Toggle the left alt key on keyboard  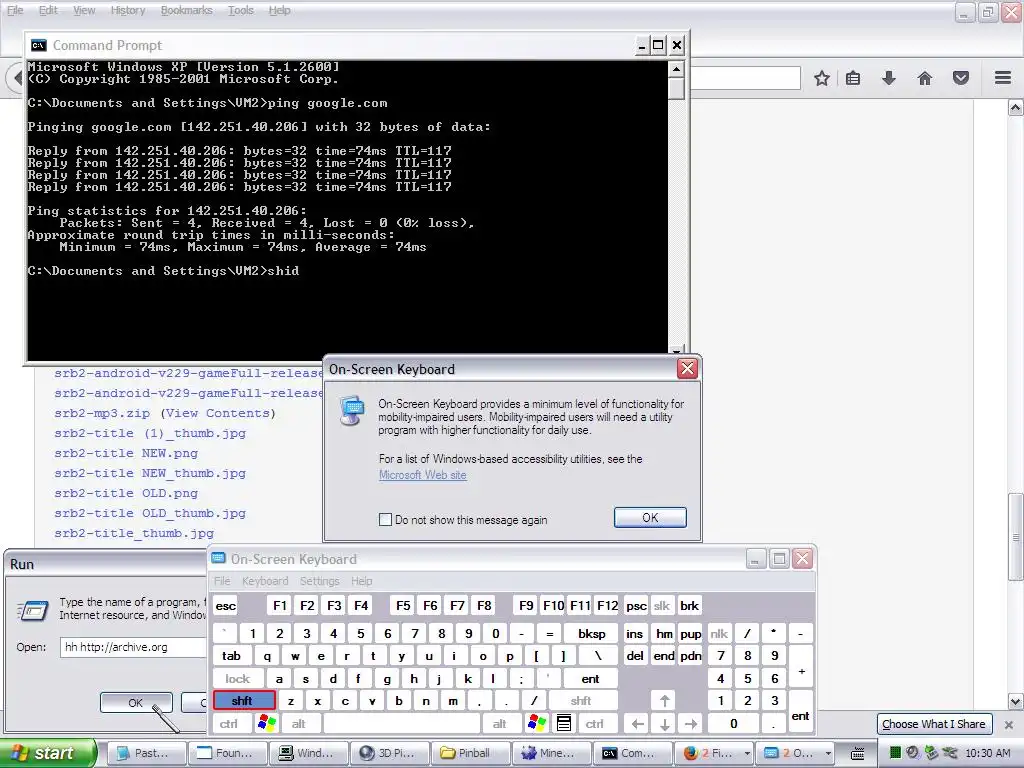click(298, 724)
